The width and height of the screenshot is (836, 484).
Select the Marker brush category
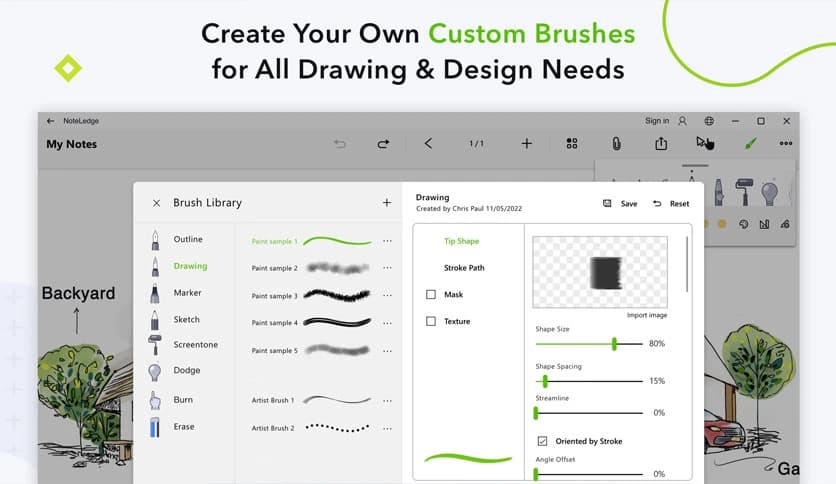(187, 293)
